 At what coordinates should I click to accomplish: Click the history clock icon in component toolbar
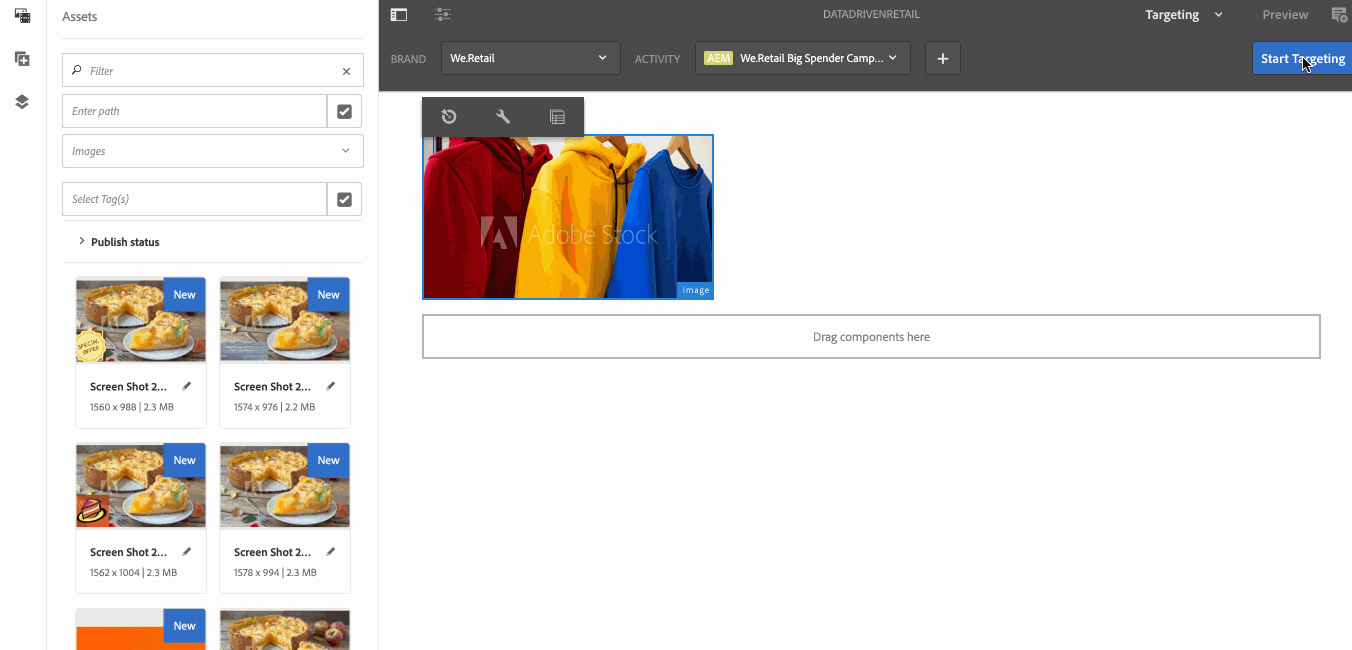(x=449, y=117)
